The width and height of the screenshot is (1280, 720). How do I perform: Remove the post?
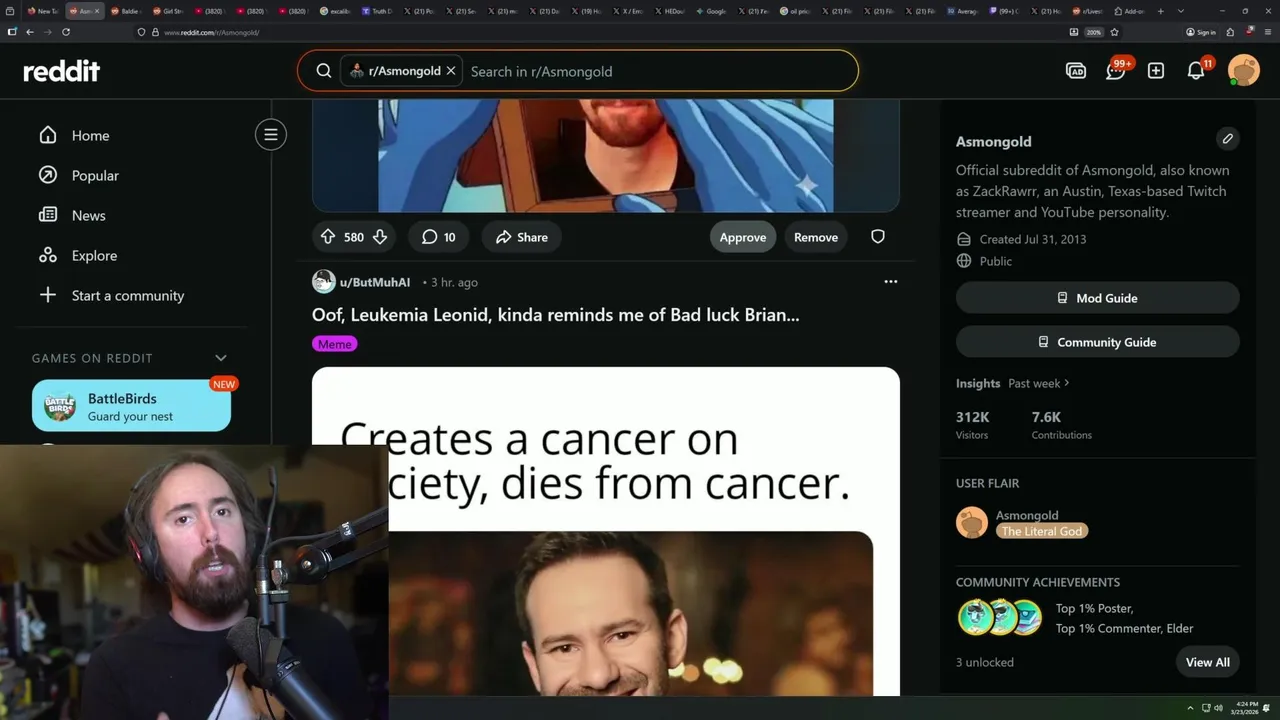click(816, 237)
